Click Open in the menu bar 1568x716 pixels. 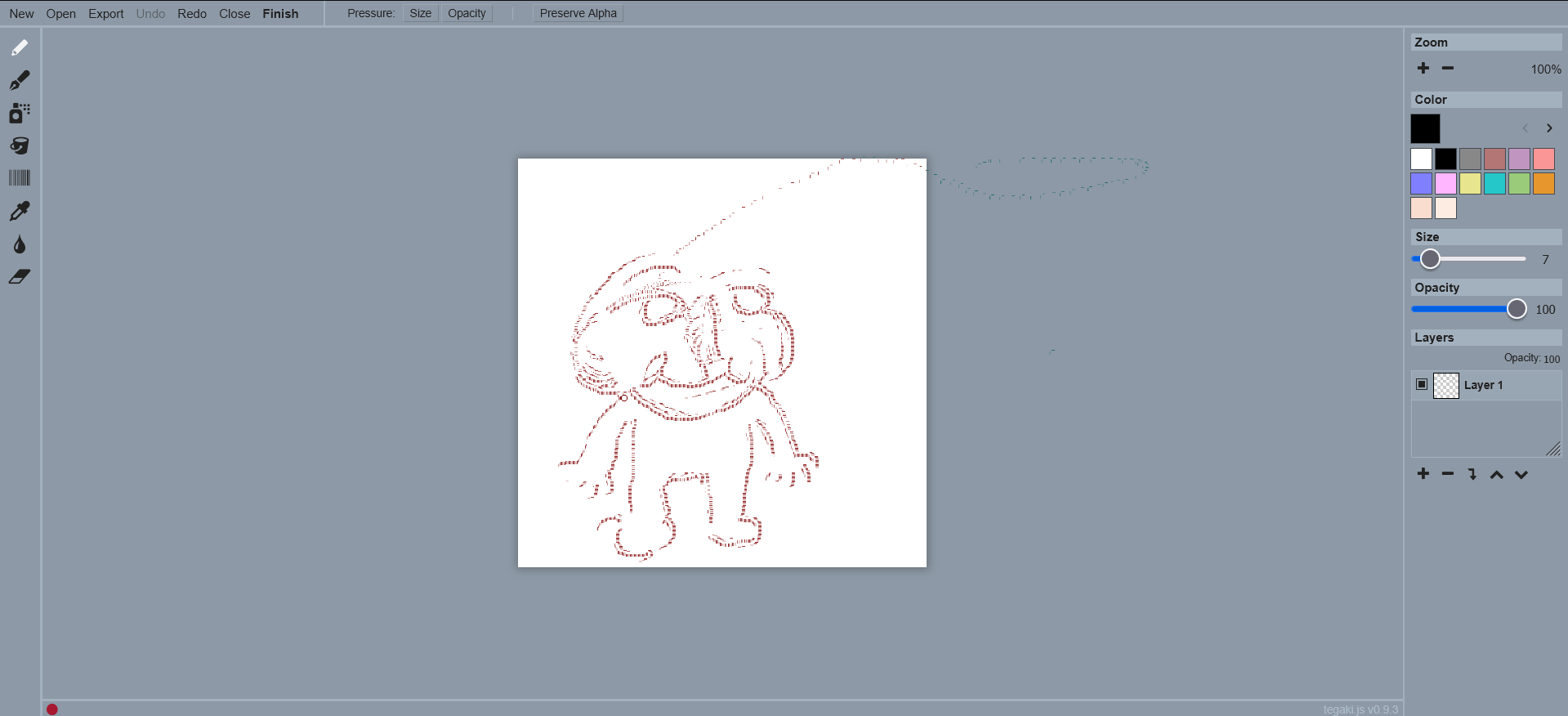[61, 14]
